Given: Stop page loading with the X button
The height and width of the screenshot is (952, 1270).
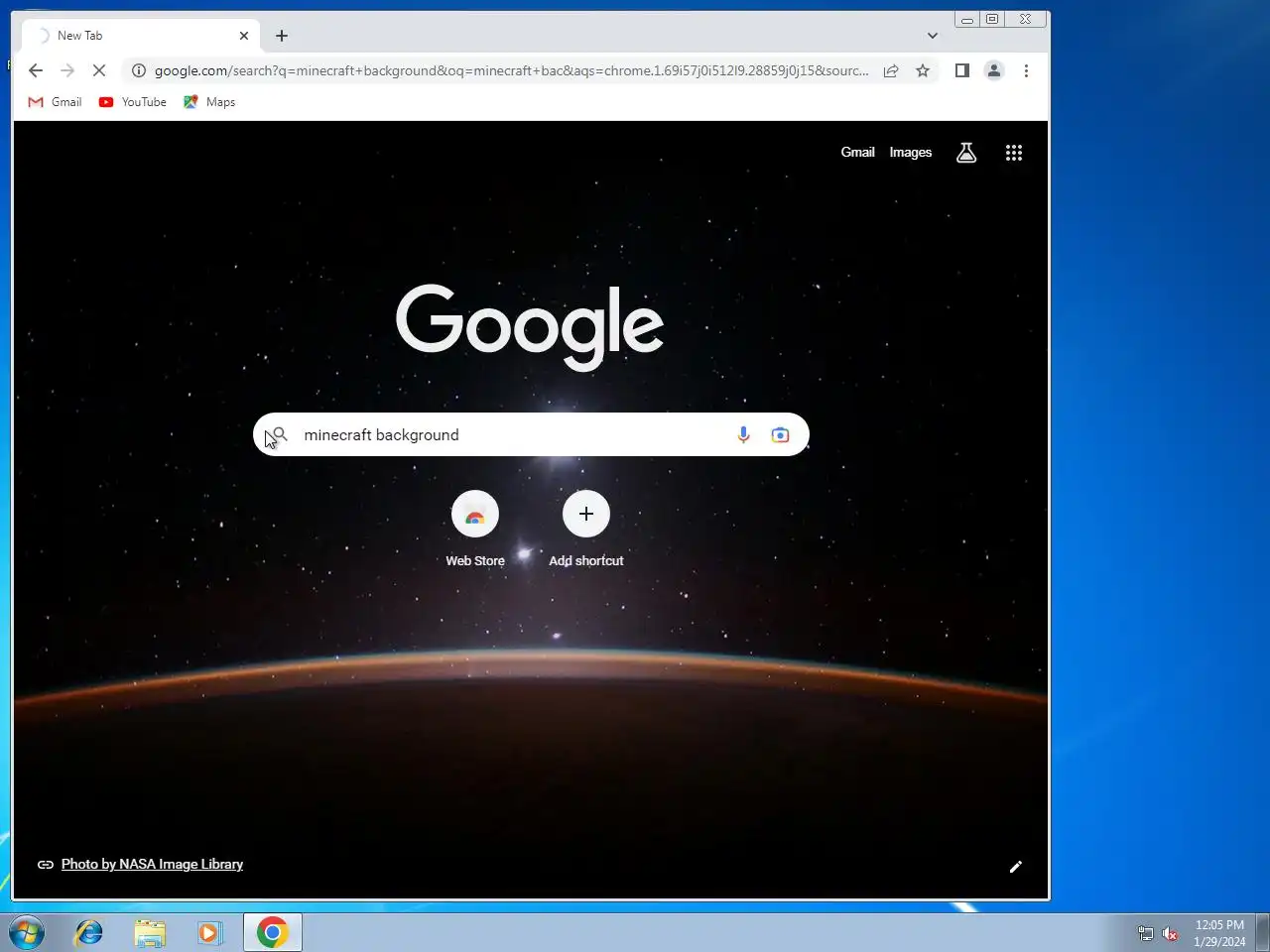Looking at the screenshot, I should pyautogui.click(x=99, y=70).
